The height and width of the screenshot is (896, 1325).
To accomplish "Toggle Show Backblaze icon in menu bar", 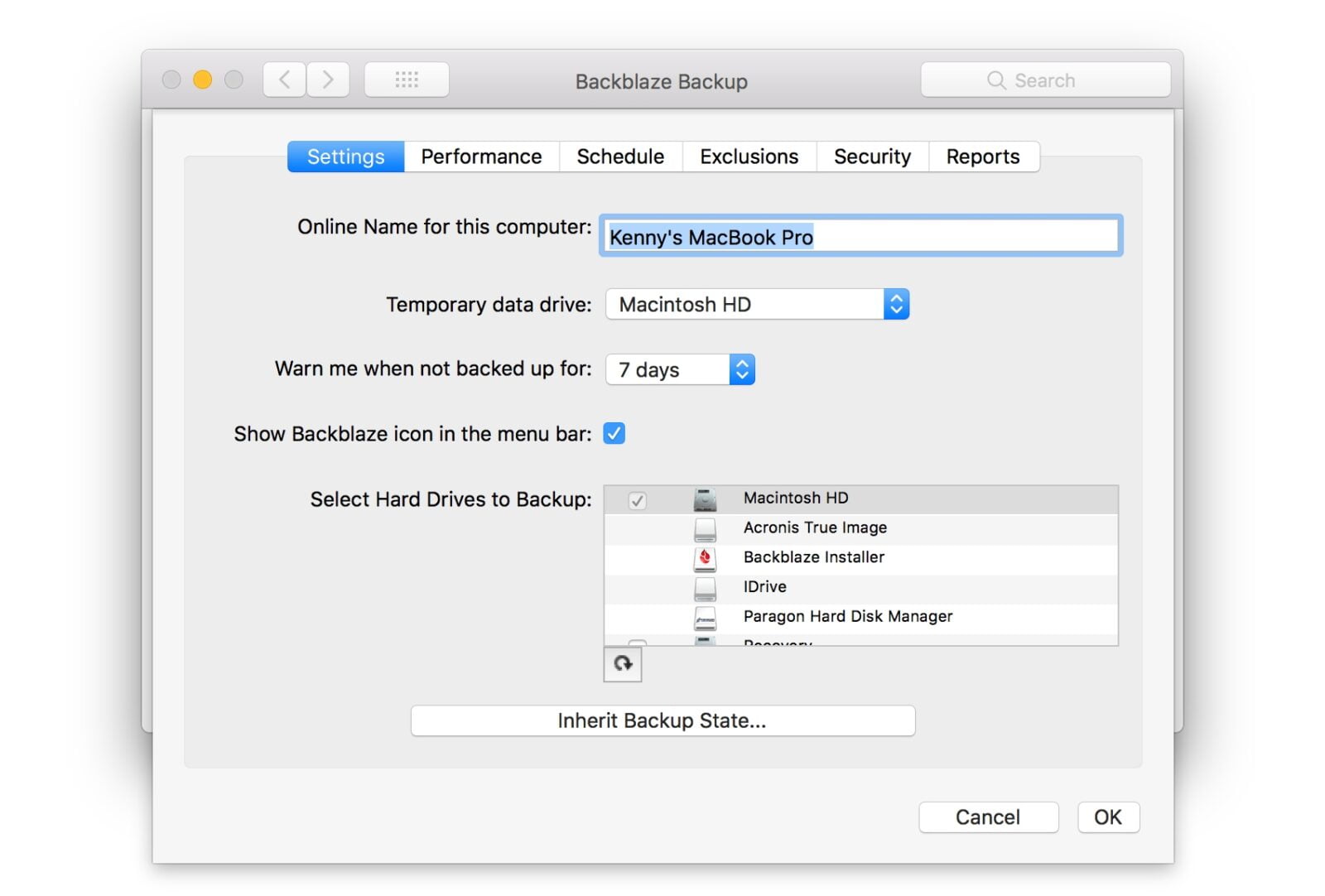I will [x=614, y=433].
